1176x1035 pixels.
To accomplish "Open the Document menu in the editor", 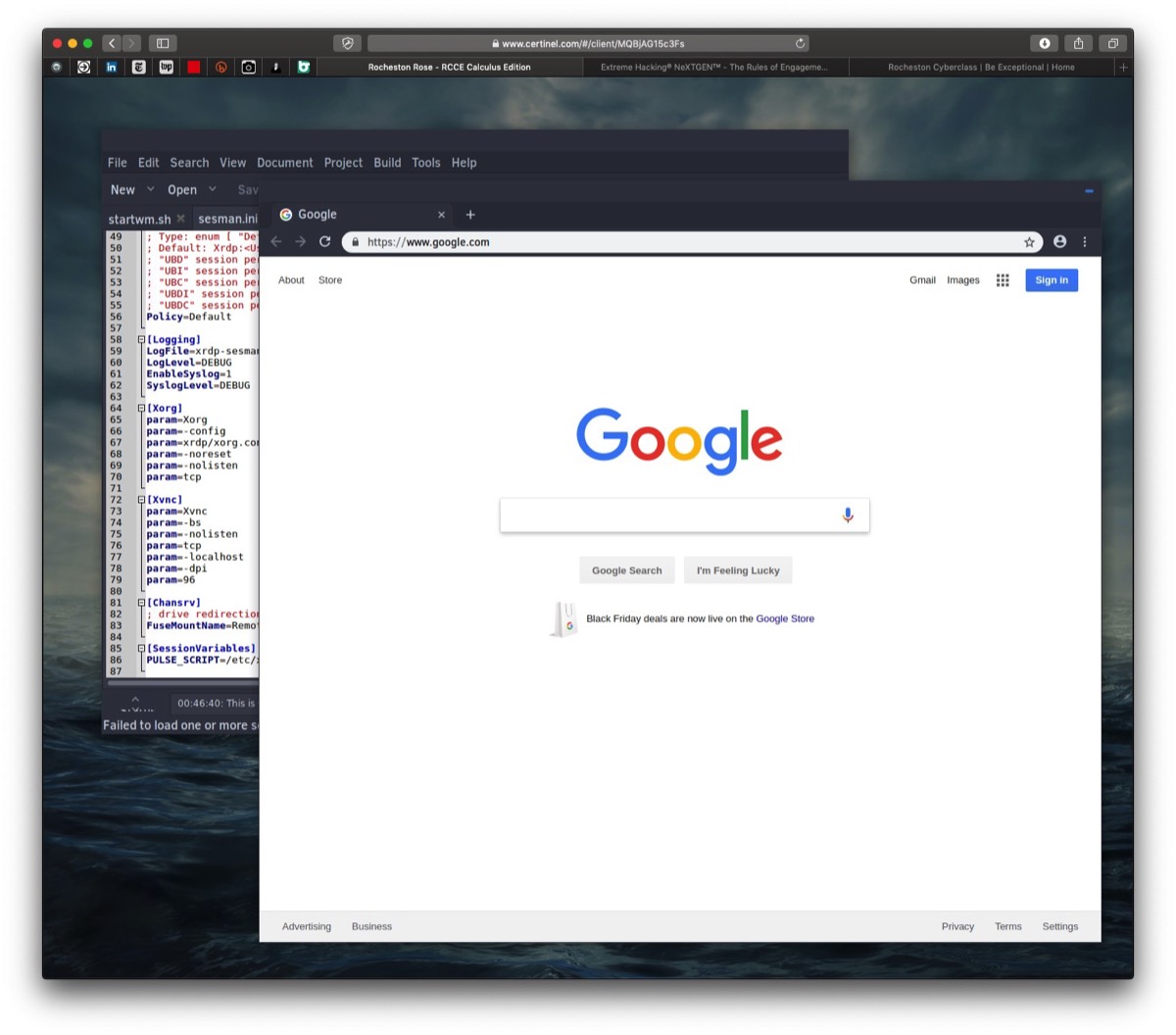I will coord(285,163).
